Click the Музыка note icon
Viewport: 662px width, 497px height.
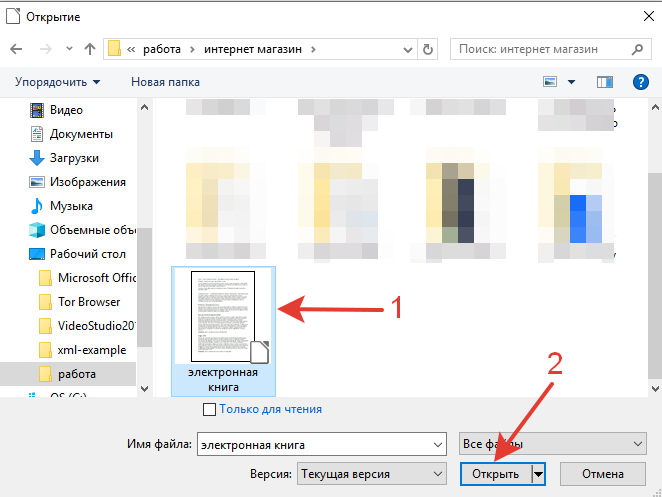(37, 206)
